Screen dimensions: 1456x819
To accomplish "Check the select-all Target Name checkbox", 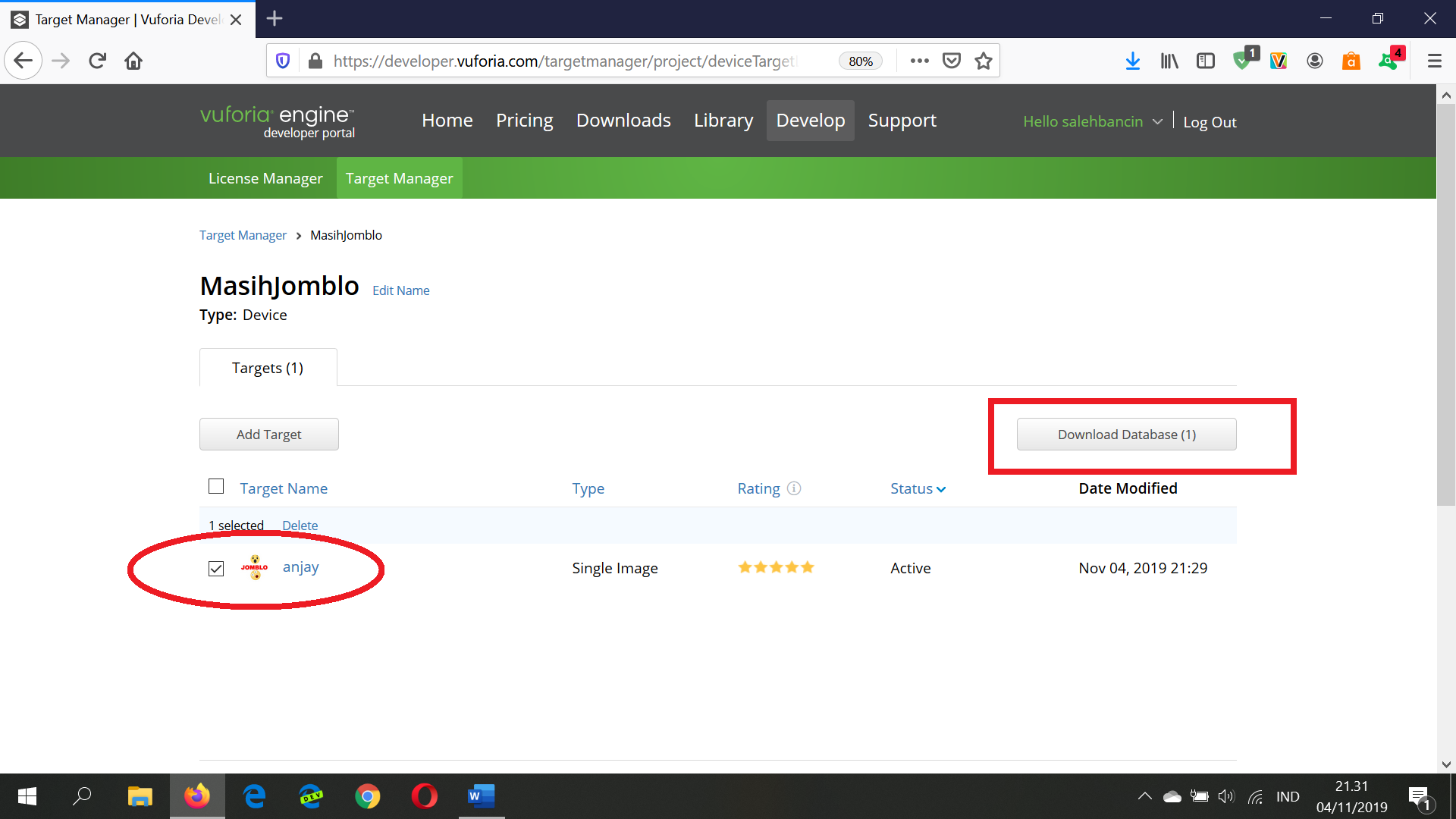I will click(216, 486).
